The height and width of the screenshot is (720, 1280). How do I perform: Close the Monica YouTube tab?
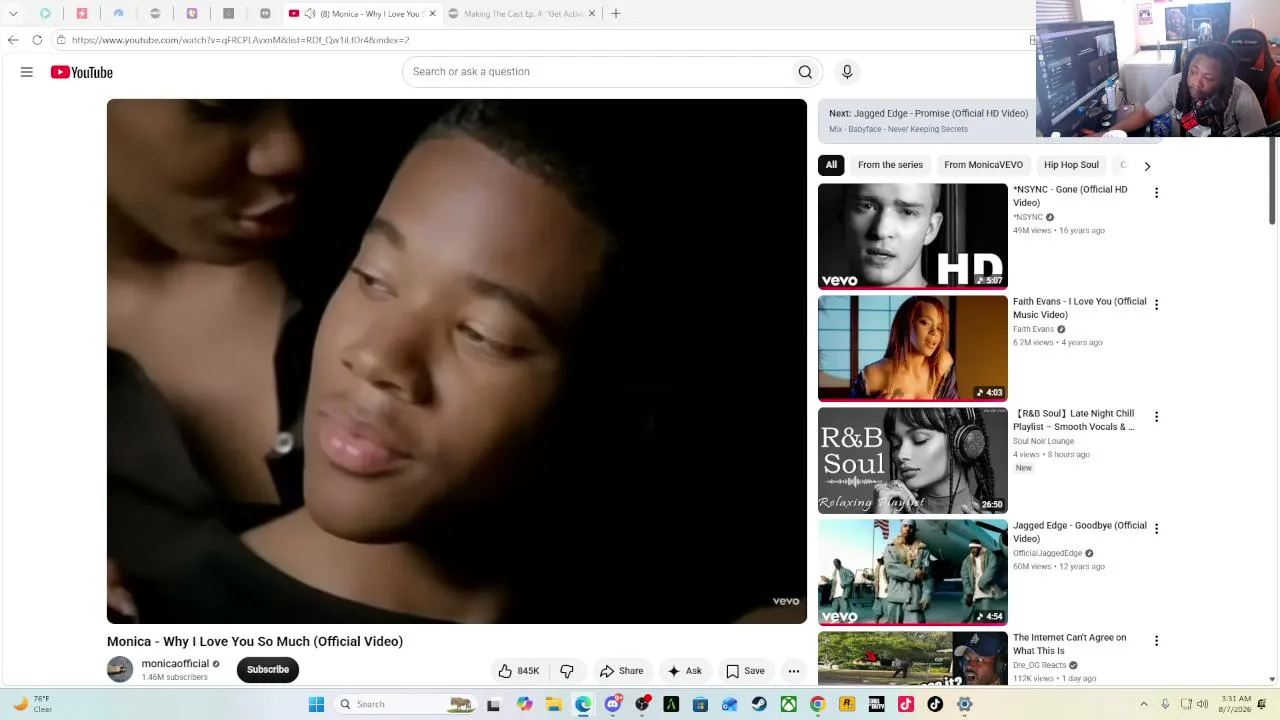point(432,14)
